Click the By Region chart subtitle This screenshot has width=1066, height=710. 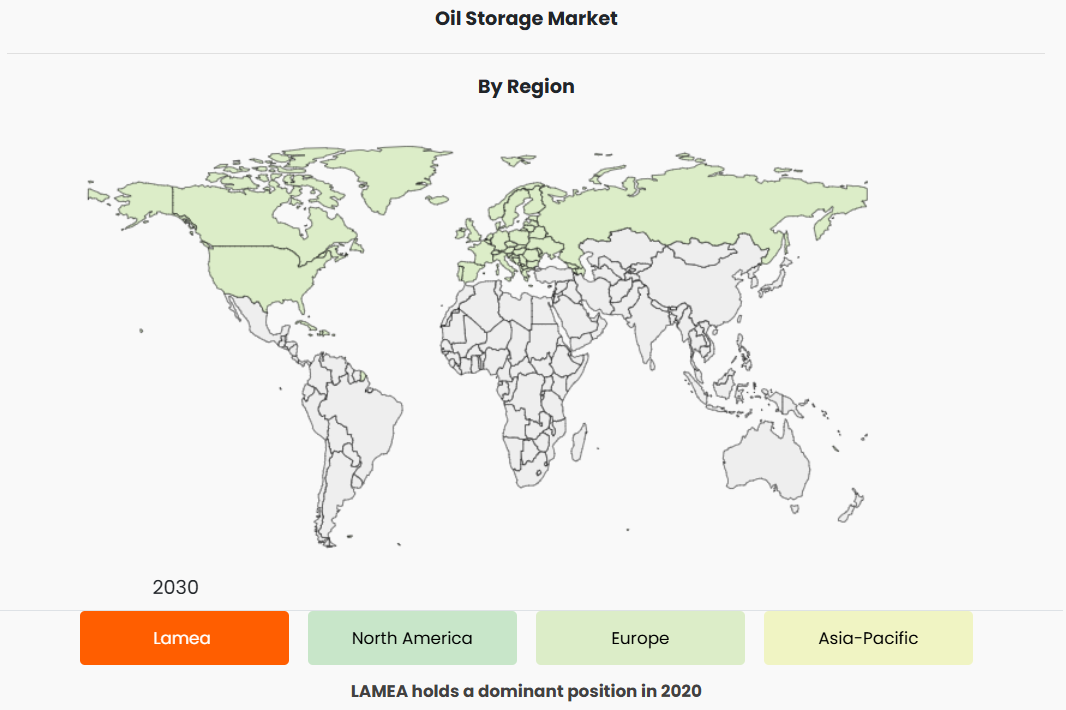[x=526, y=86]
